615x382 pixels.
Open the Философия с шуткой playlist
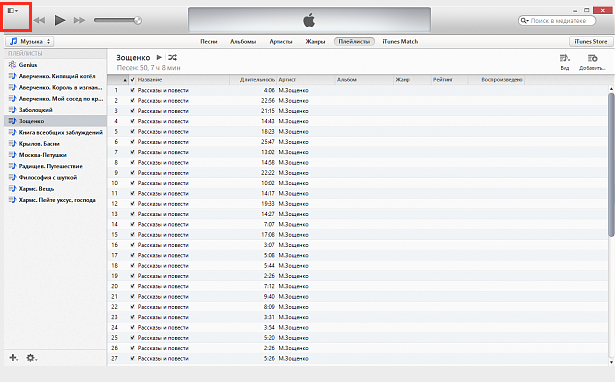click(55, 177)
